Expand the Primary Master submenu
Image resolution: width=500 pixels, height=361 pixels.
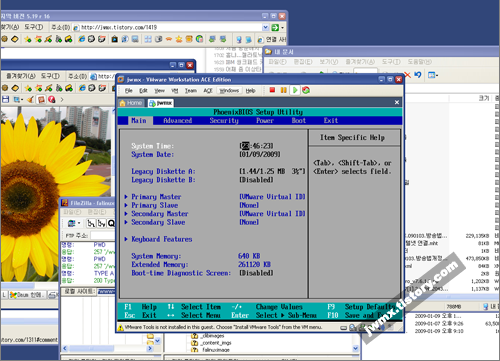(156, 197)
